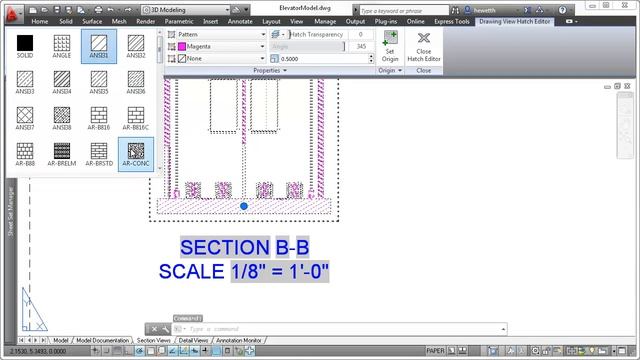Choose the AR-B816 brick pattern

point(99,118)
